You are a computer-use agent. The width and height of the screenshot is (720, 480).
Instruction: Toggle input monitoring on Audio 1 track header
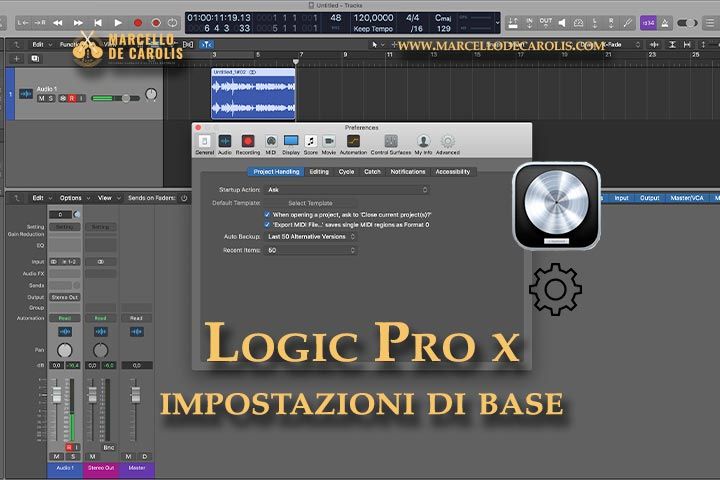(81, 98)
